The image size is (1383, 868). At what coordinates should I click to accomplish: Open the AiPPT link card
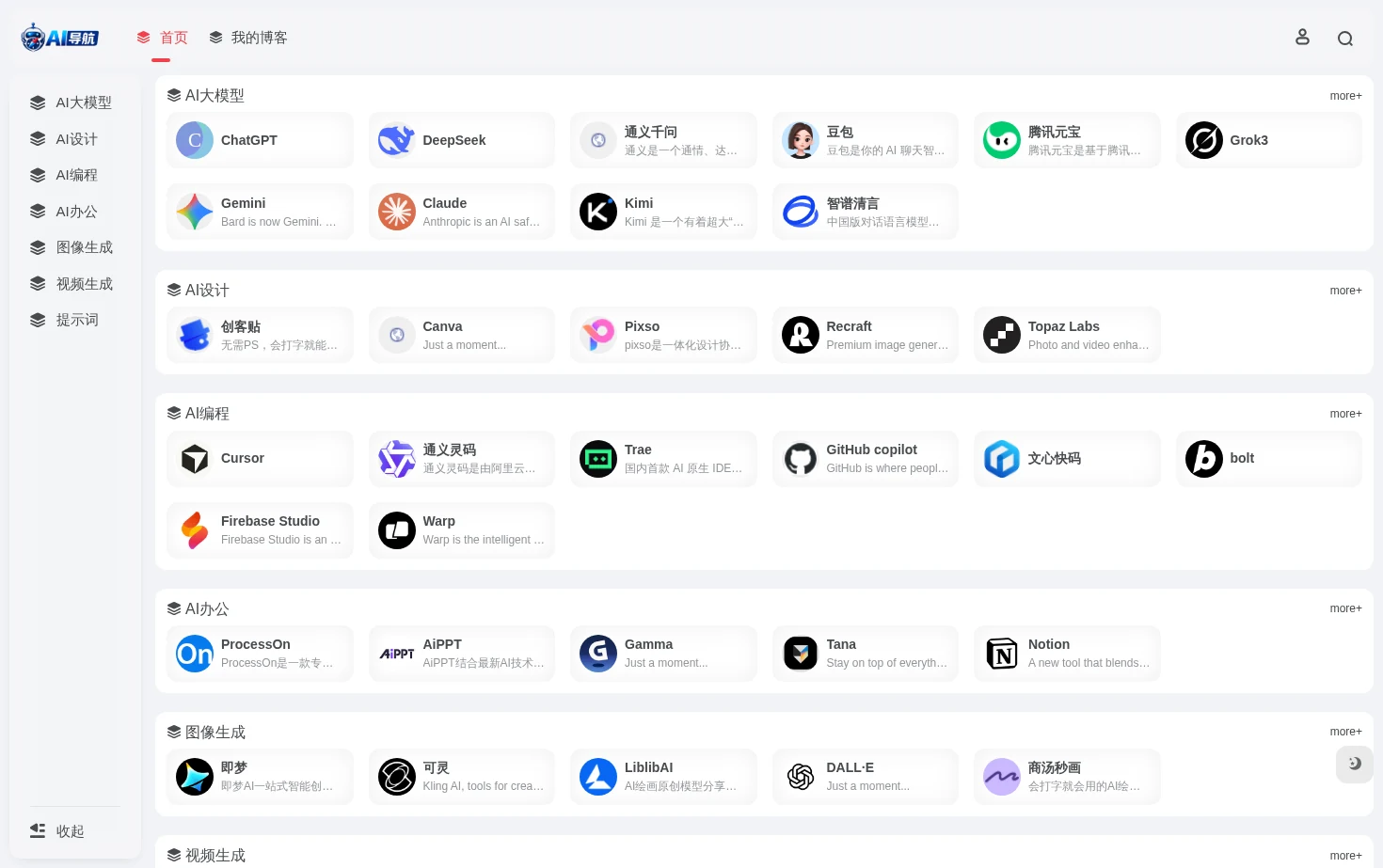coord(462,654)
